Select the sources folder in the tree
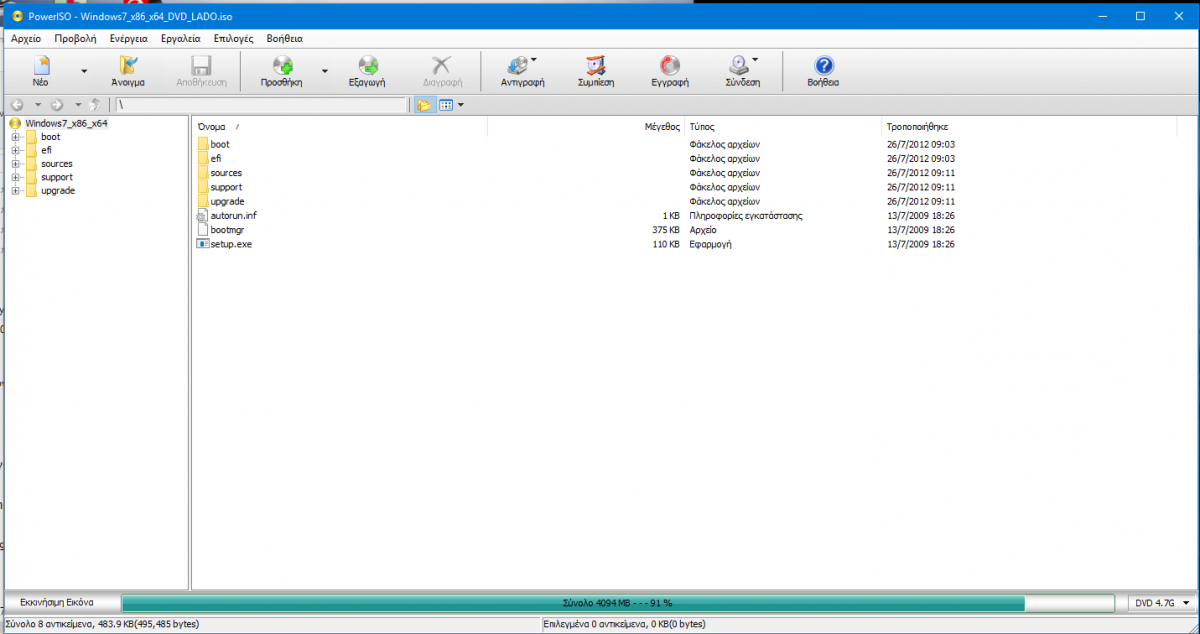Viewport: 1200px width, 634px height. (x=57, y=164)
